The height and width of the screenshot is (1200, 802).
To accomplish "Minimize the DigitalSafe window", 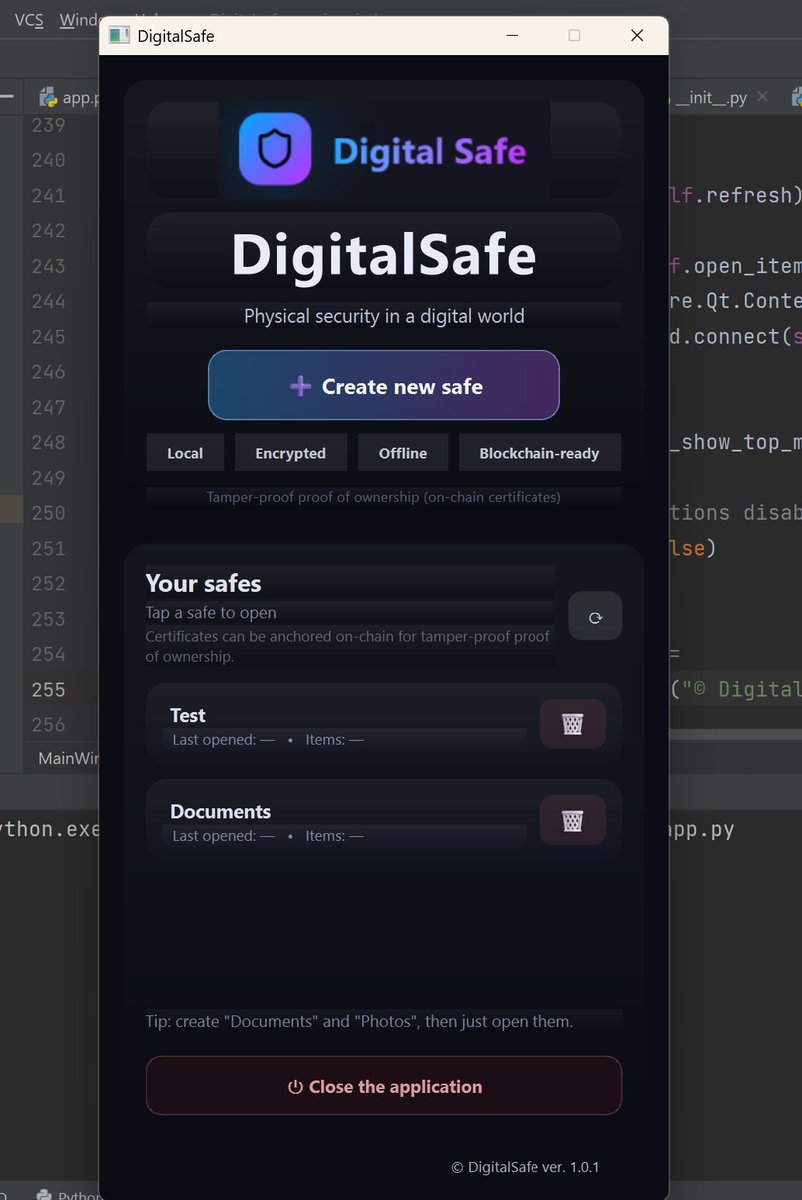I will pos(512,36).
